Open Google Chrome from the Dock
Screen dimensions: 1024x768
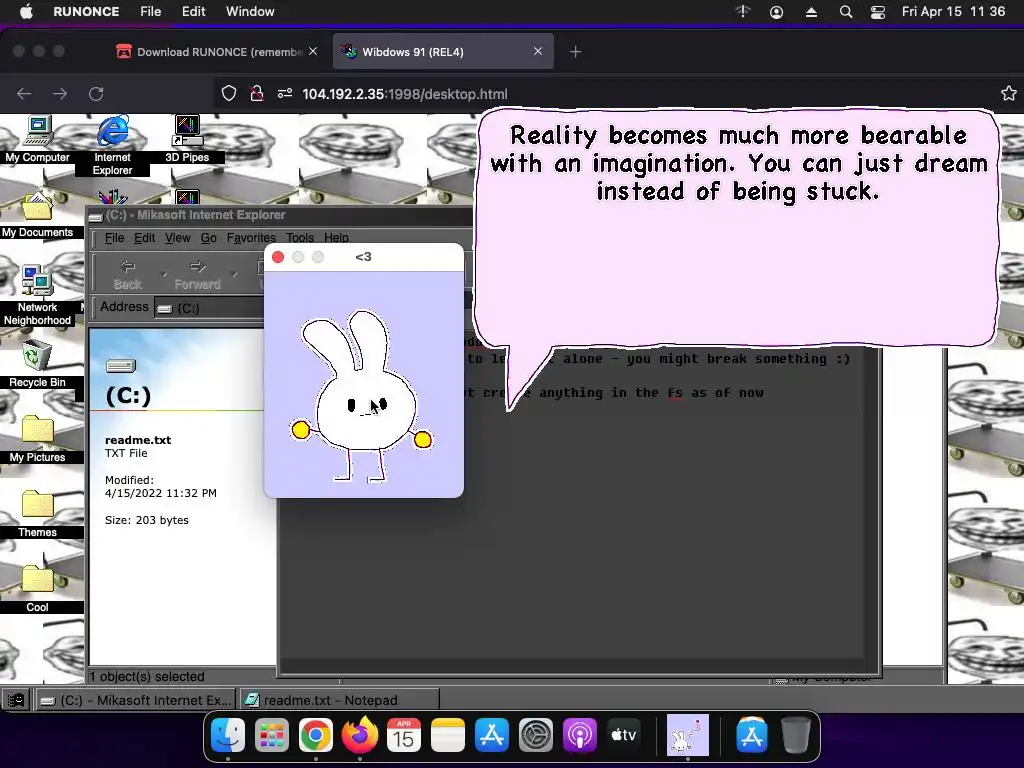[x=315, y=735]
